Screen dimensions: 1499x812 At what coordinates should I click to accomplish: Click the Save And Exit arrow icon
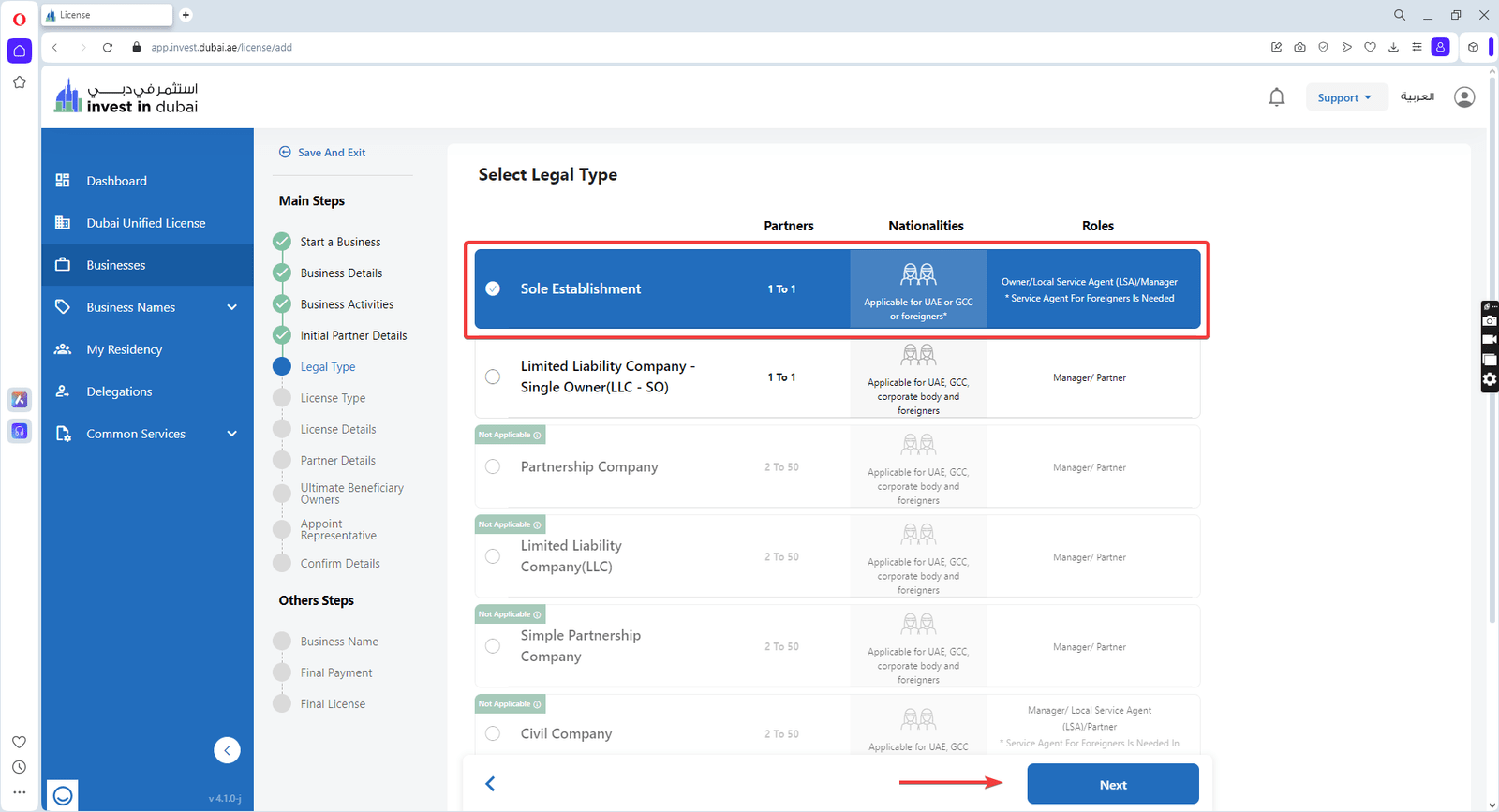285,152
